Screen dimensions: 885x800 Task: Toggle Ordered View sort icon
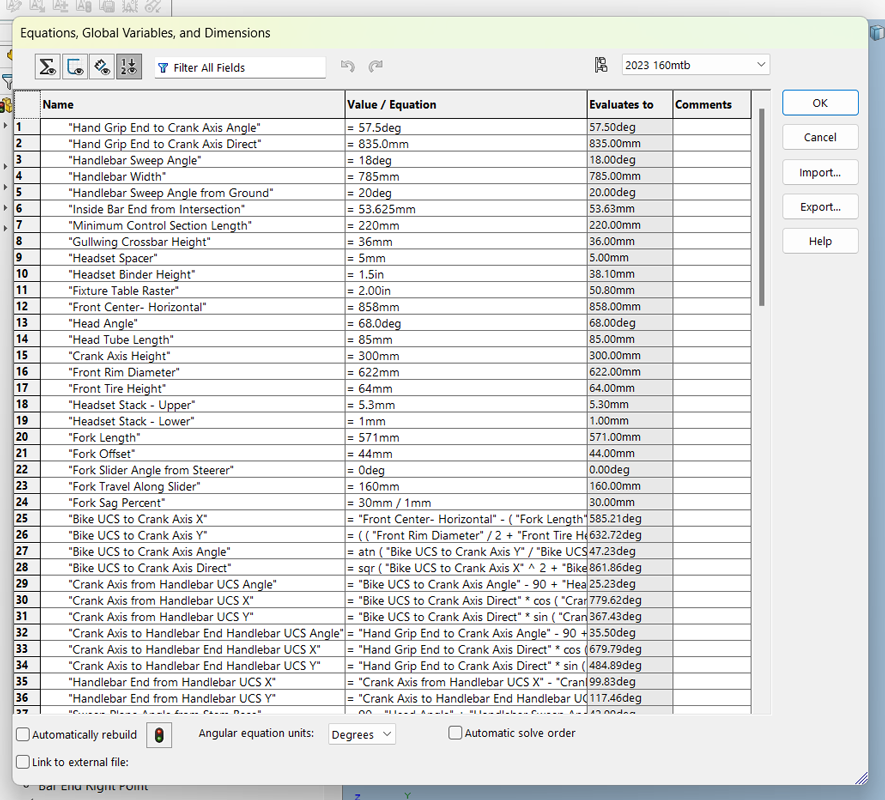pyautogui.click(x=129, y=67)
